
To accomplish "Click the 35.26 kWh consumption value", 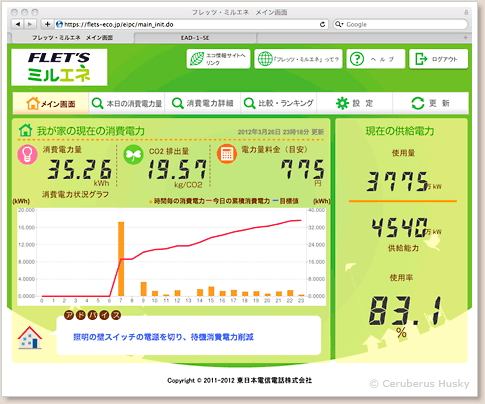I will [79, 169].
